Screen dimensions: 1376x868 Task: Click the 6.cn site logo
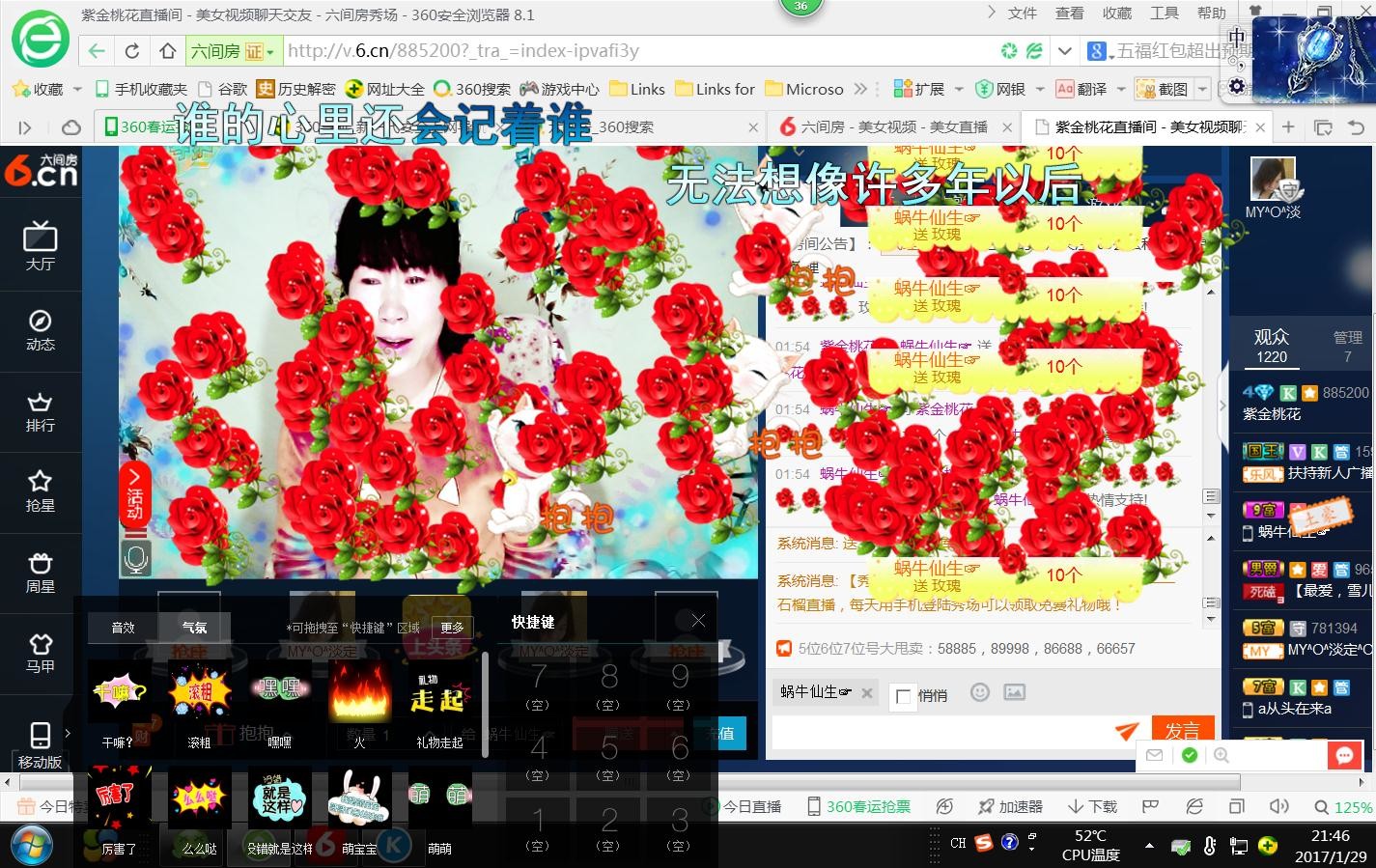40,171
